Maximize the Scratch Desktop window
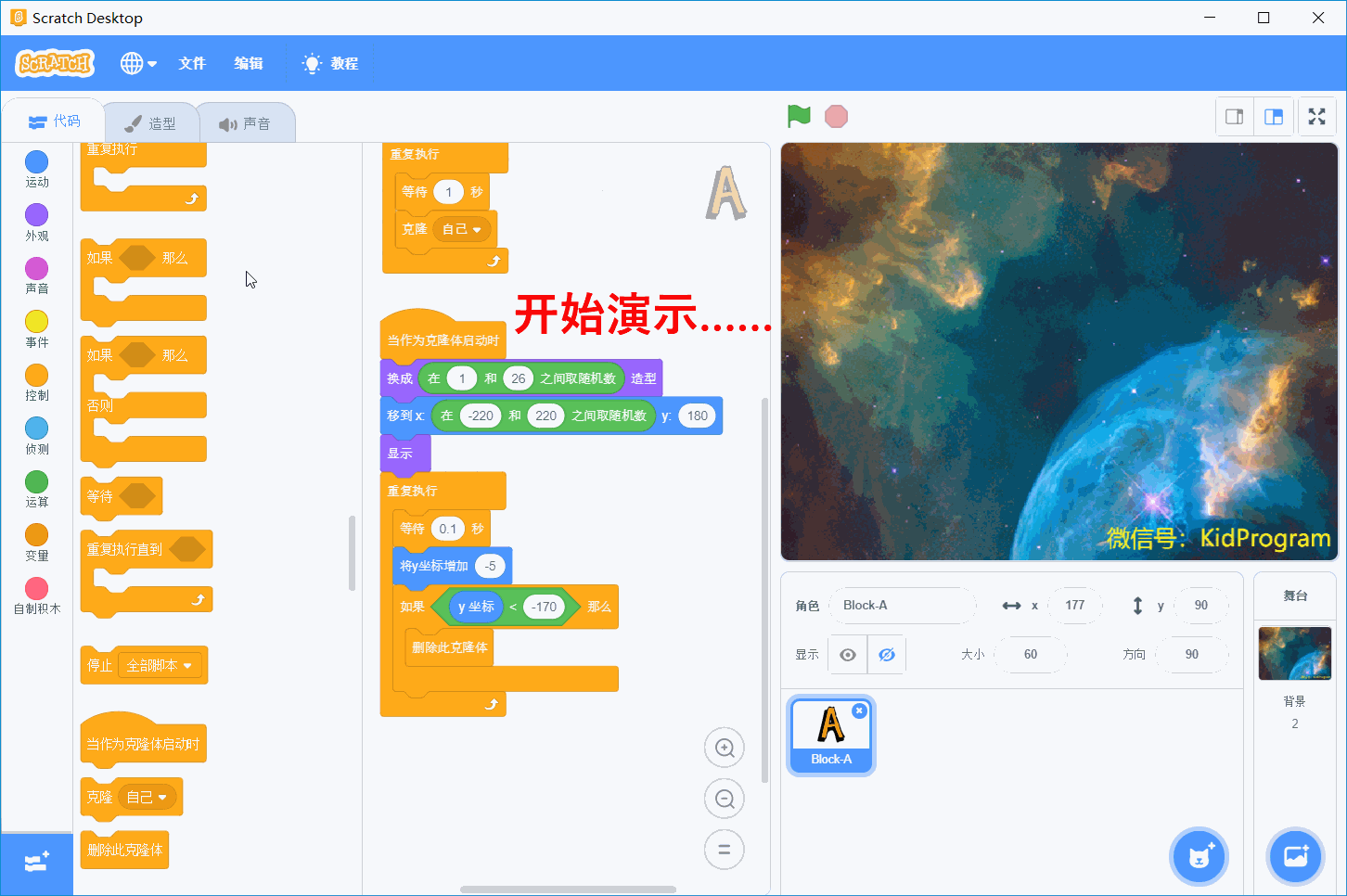 point(1264,18)
